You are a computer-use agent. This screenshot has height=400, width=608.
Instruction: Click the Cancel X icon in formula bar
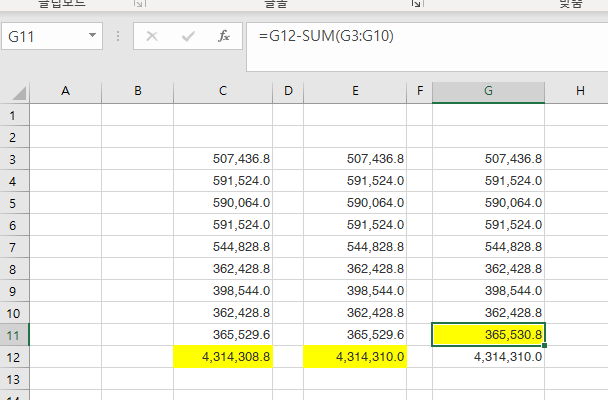pos(152,36)
